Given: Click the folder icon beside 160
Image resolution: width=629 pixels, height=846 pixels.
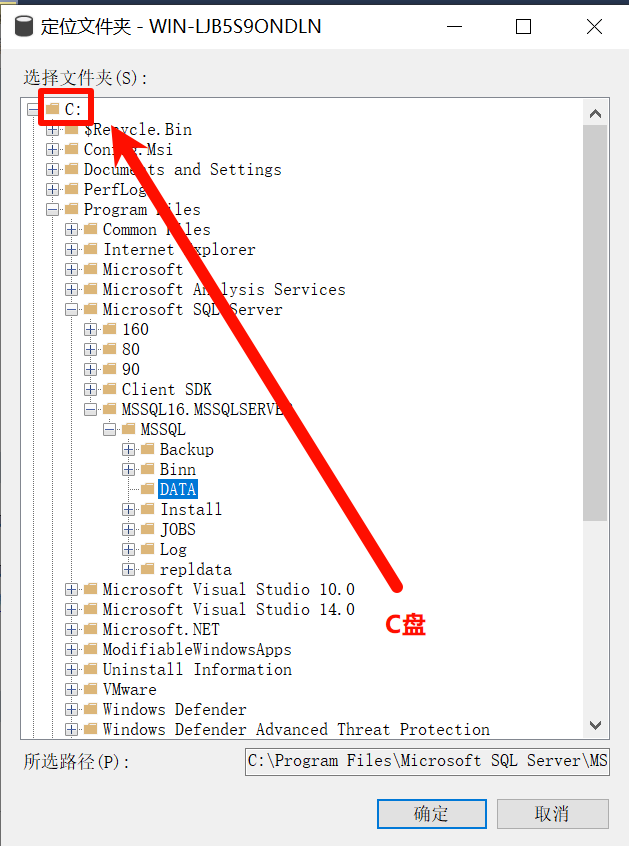Looking at the screenshot, I should point(110,329).
